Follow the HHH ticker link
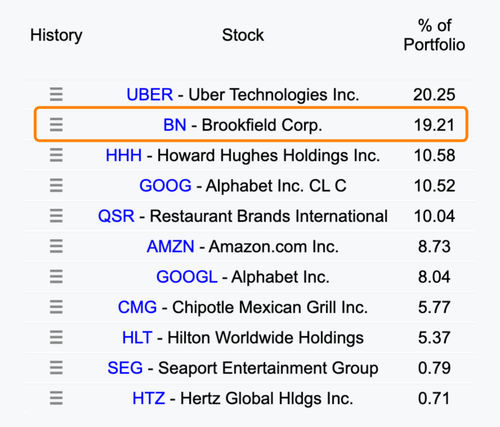 click(124, 155)
